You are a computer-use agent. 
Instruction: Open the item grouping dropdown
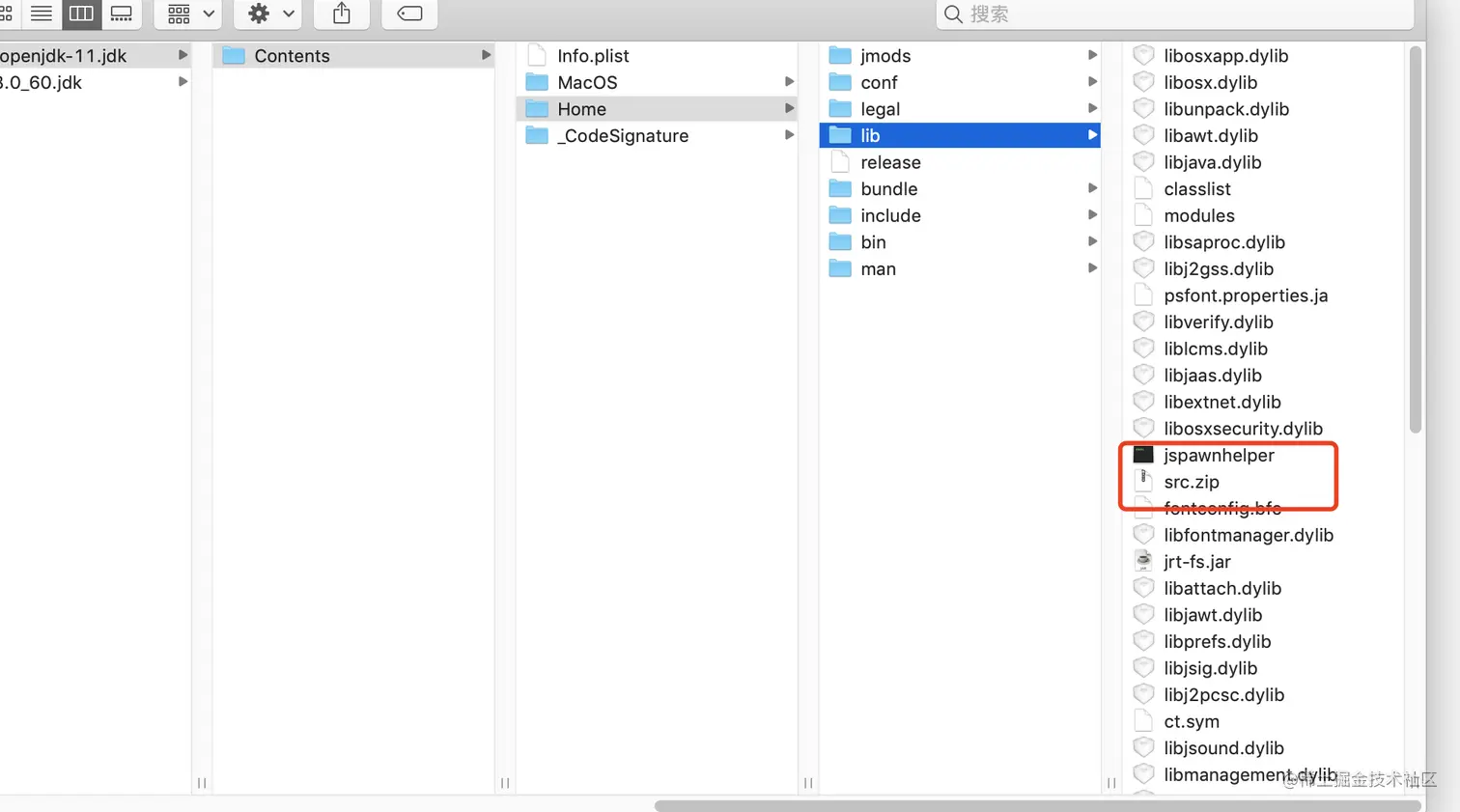point(190,14)
